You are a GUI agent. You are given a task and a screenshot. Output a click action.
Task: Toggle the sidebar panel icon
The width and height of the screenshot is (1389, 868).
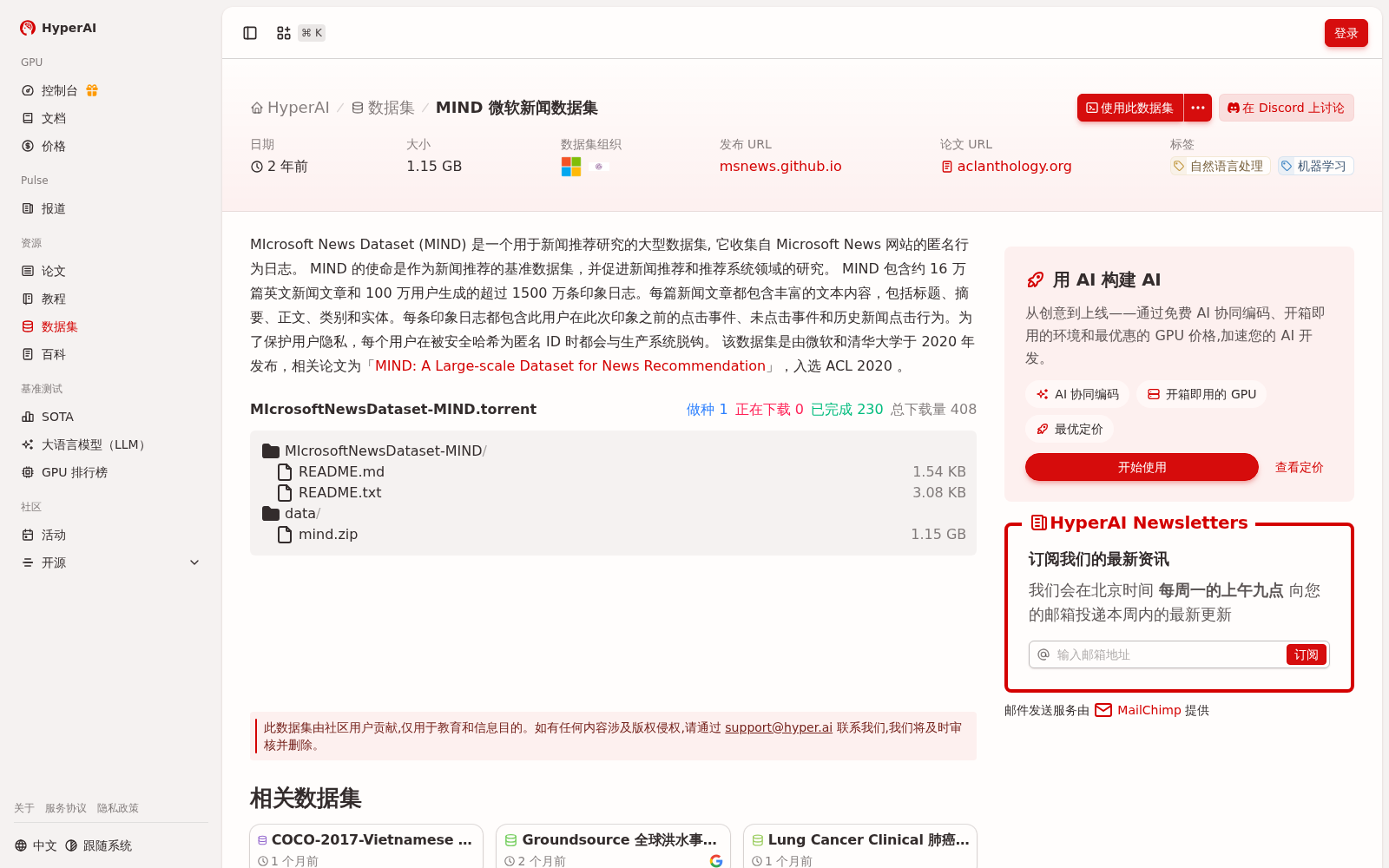point(250,33)
